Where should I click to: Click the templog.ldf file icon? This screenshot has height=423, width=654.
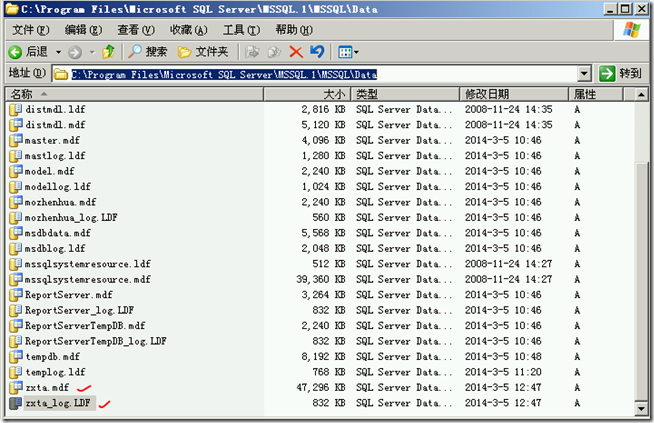pyautogui.click(x=16, y=372)
